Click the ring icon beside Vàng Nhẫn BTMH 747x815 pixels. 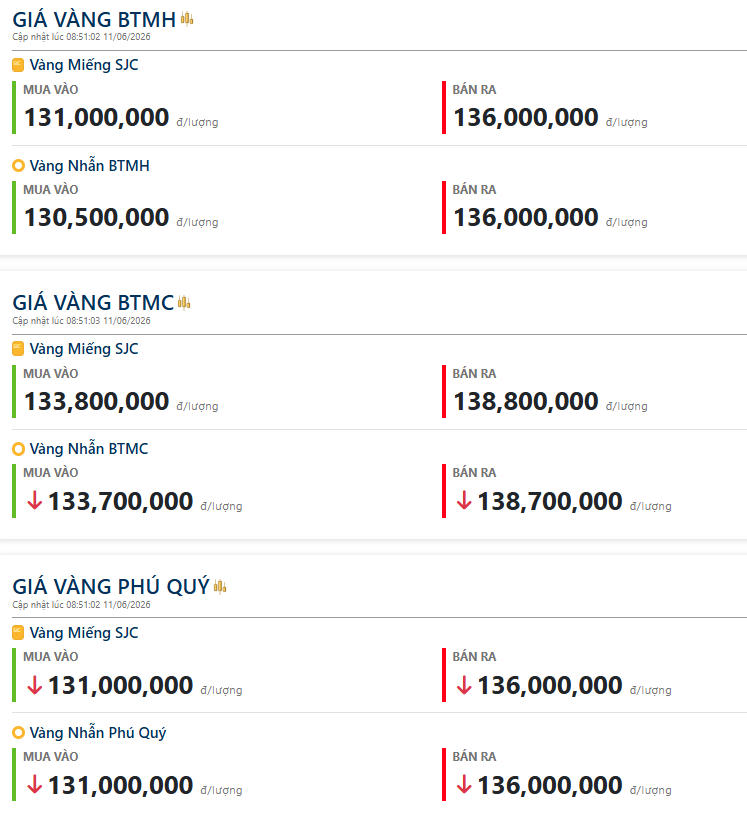click(18, 166)
